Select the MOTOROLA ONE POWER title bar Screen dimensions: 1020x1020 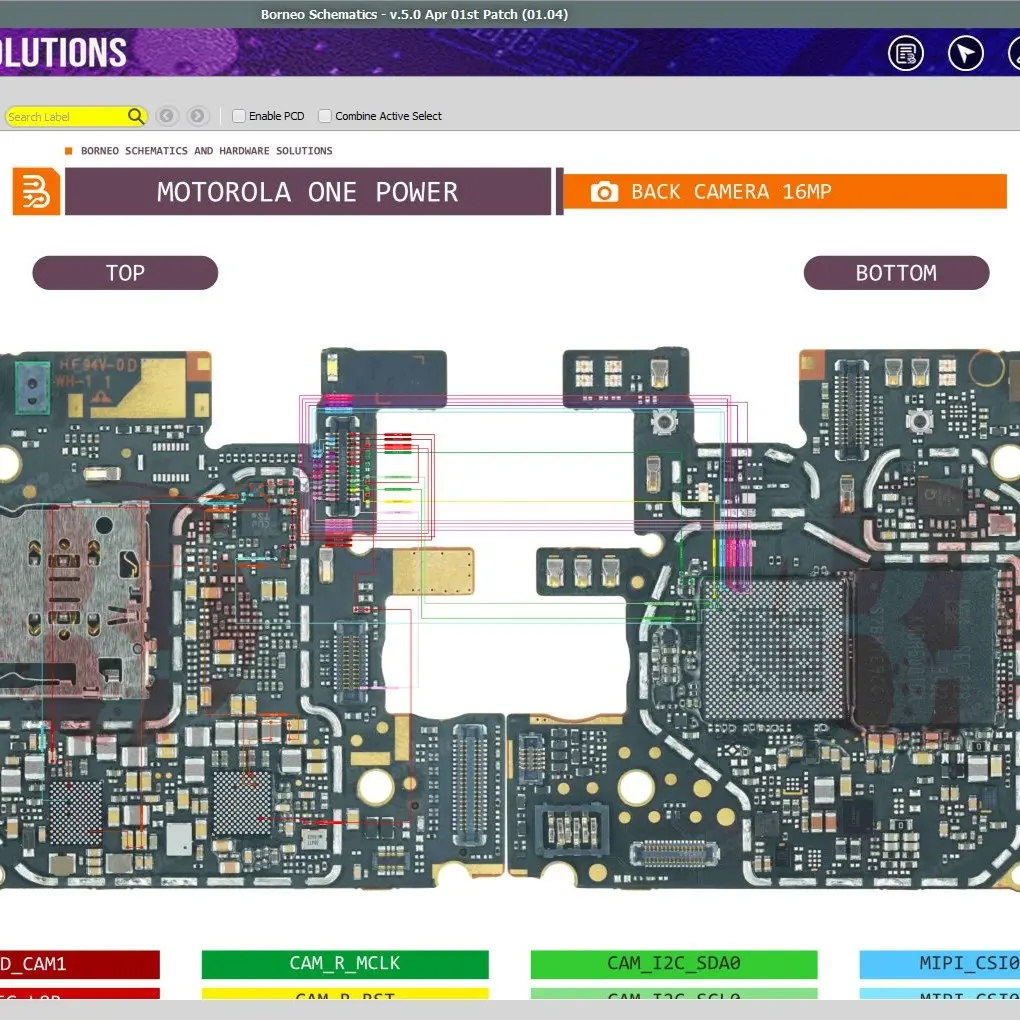[308, 192]
